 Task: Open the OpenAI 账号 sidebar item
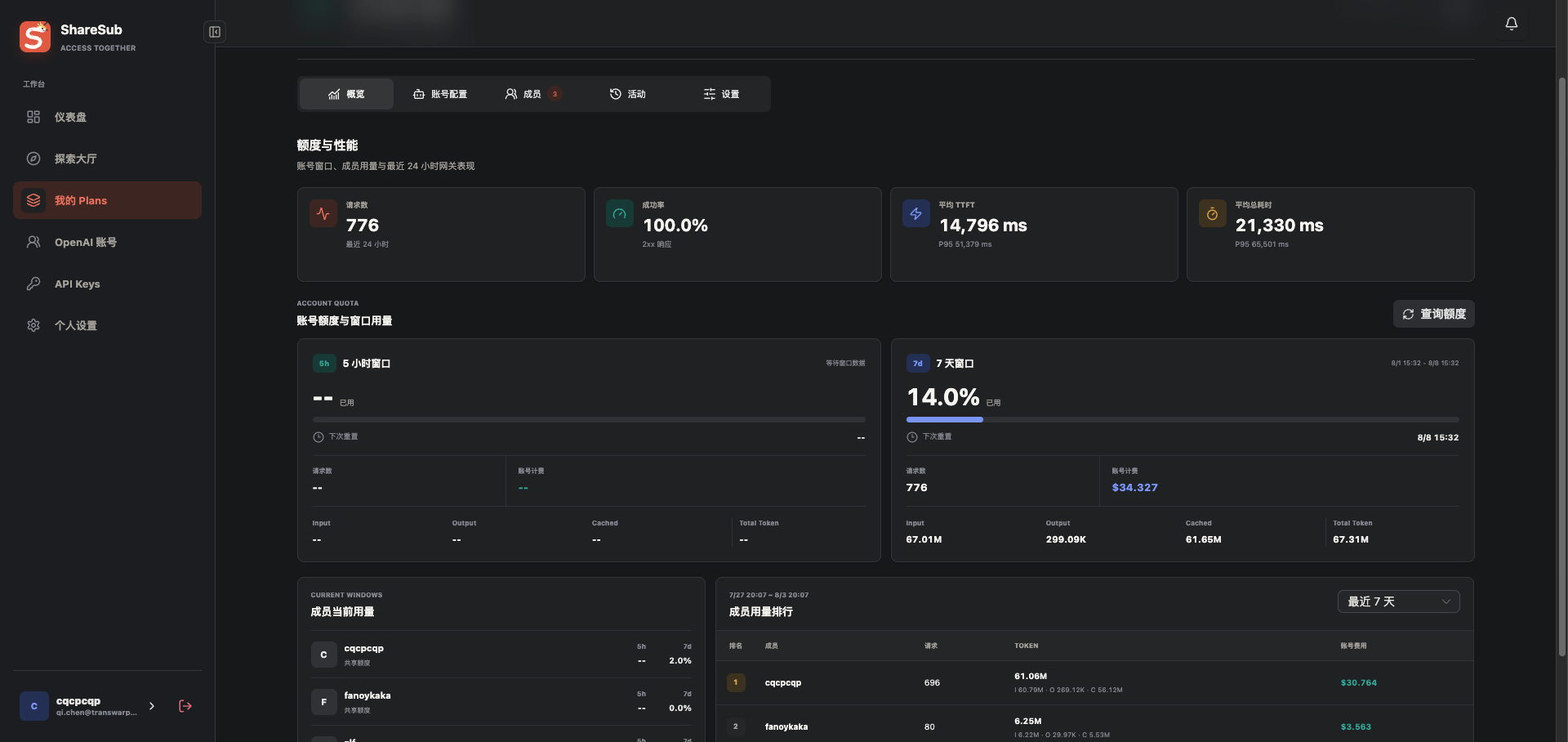107,242
